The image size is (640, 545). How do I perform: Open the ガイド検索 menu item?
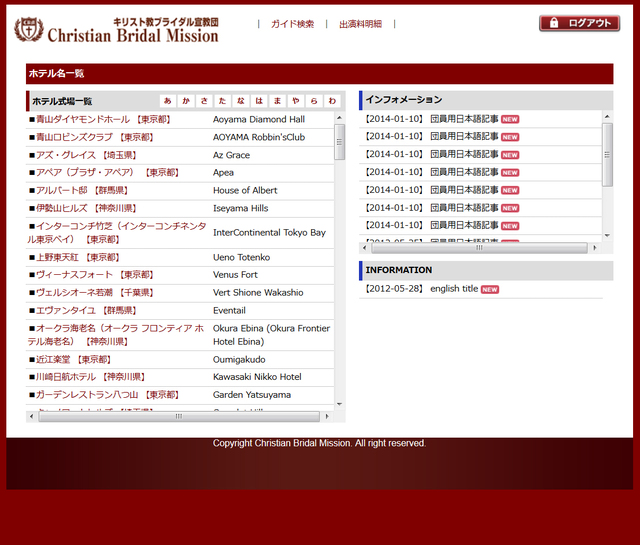pyautogui.click(x=292, y=24)
